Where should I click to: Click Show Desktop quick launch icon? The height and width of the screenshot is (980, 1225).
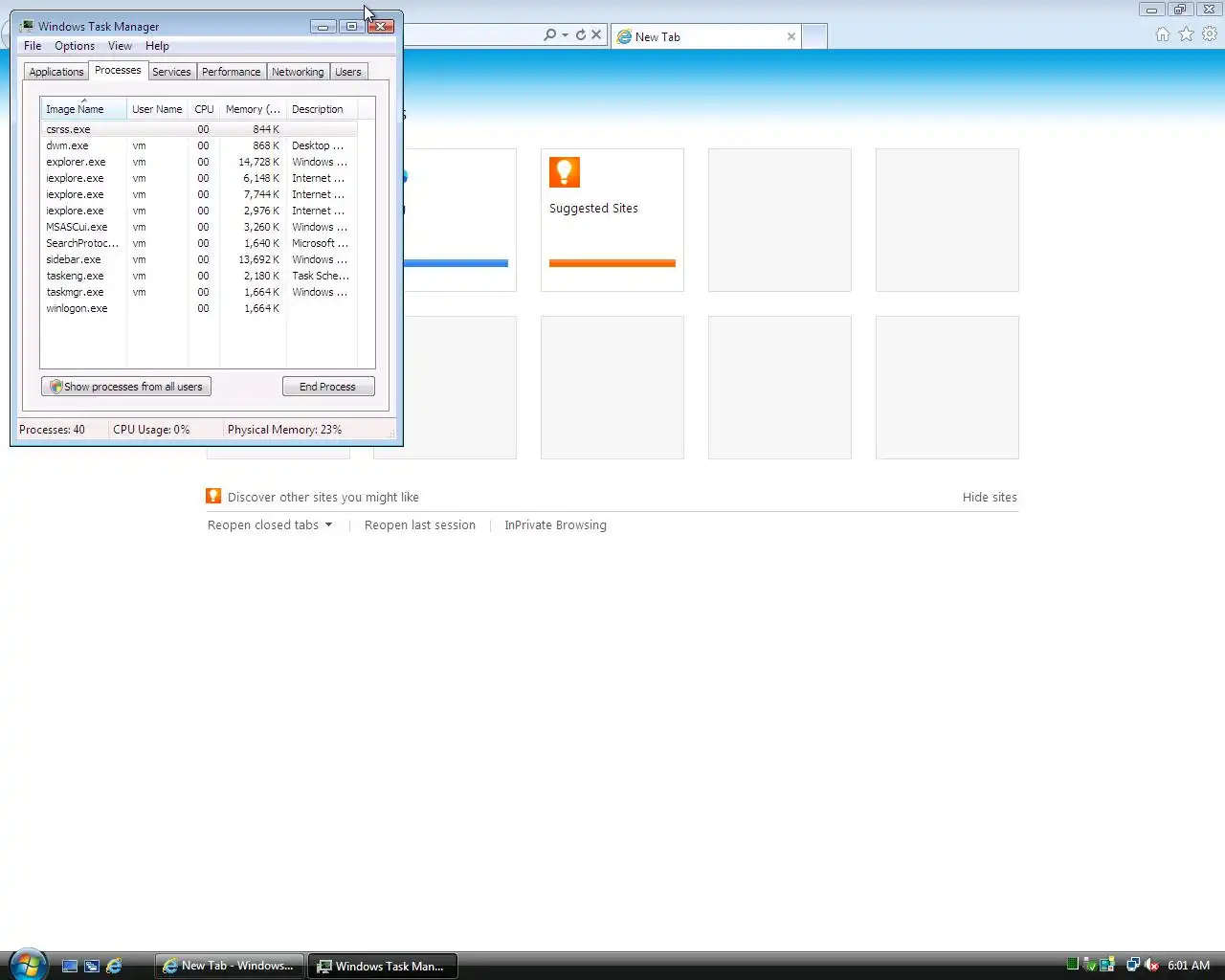[70, 966]
